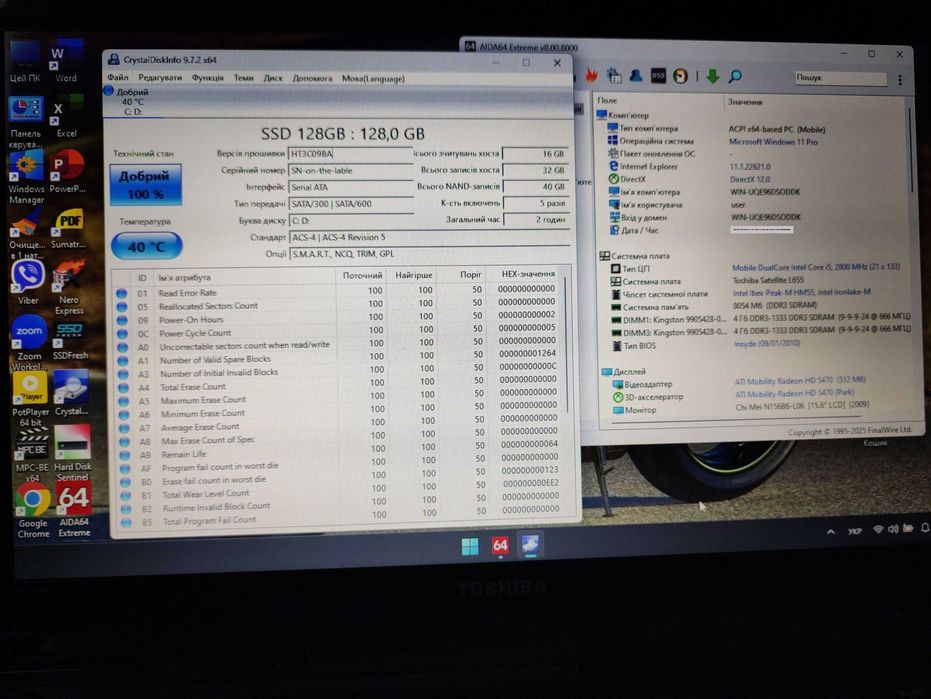The width and height of the screenshot is (931, 699).
Task: Launch the Excel desktop shortcut
Action: (66, 118)
